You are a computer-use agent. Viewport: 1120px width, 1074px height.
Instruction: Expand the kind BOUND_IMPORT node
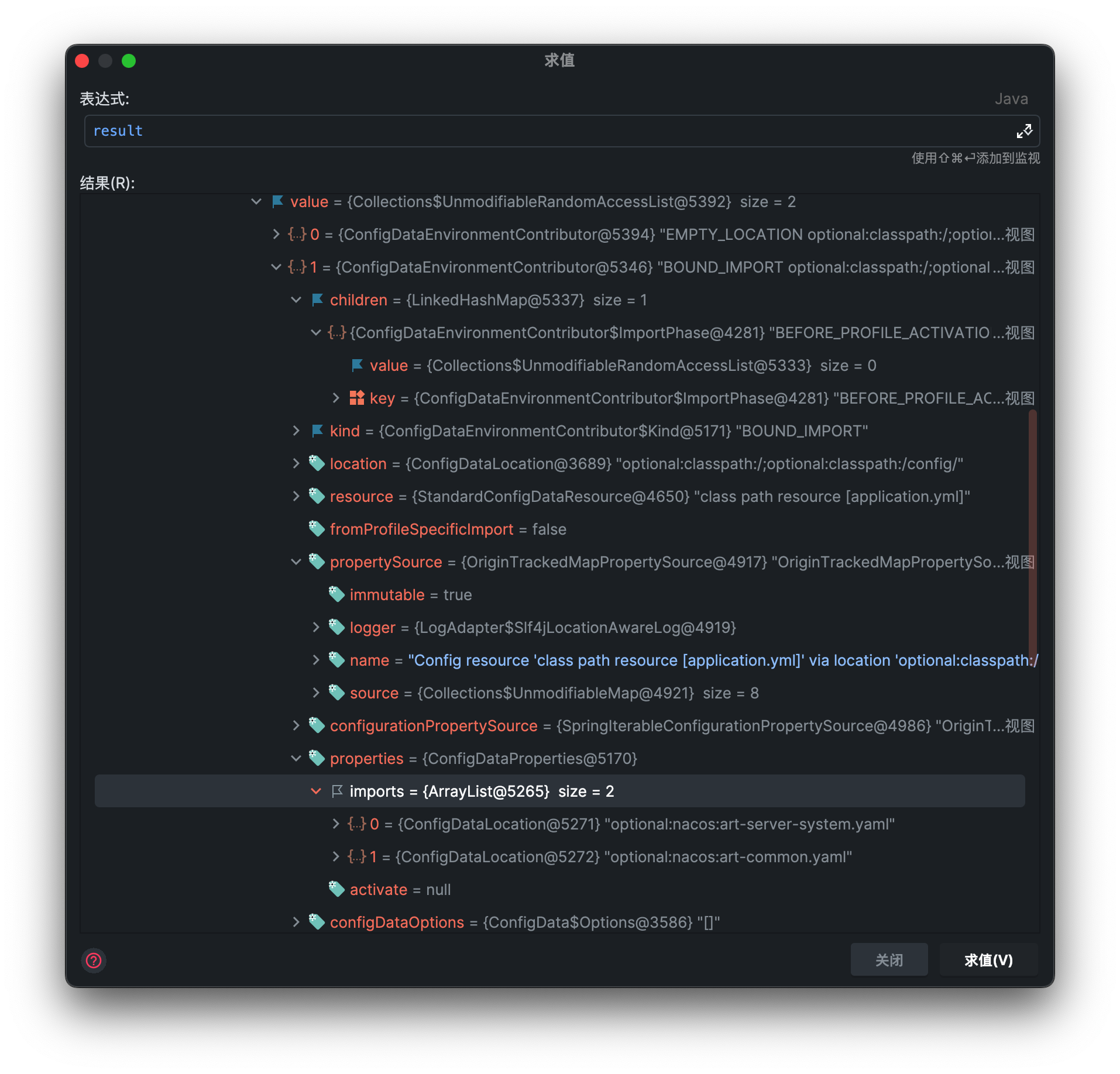296,431
